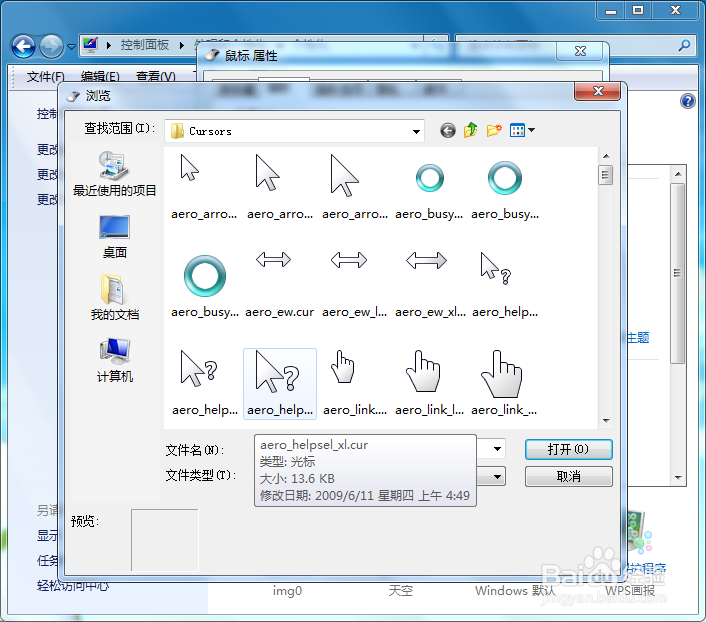Click the Open (打开) button
The width and height of the screenshot is (706, 622).
pos(568,449)
